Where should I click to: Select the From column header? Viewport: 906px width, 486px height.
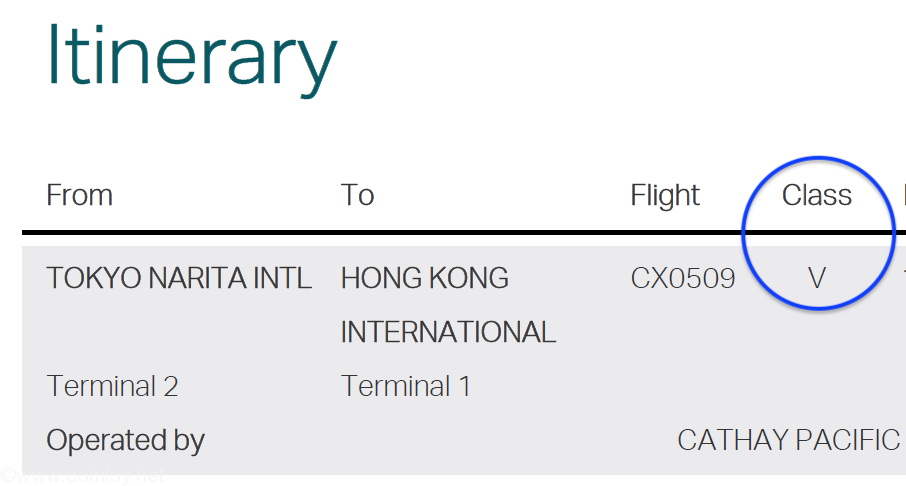(x=79, y=195)
